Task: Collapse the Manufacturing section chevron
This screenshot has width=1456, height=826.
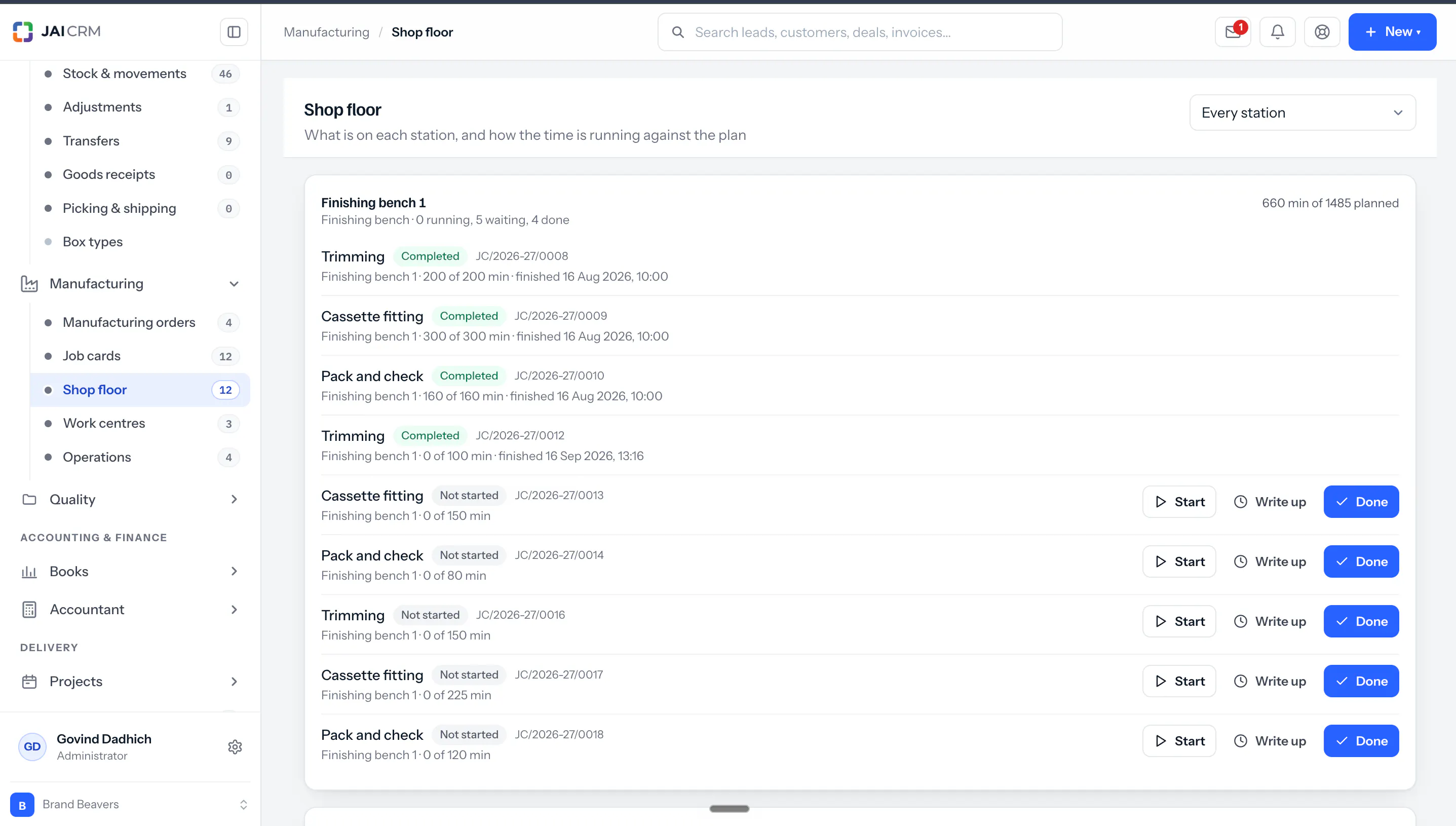Action: (234, 284)
